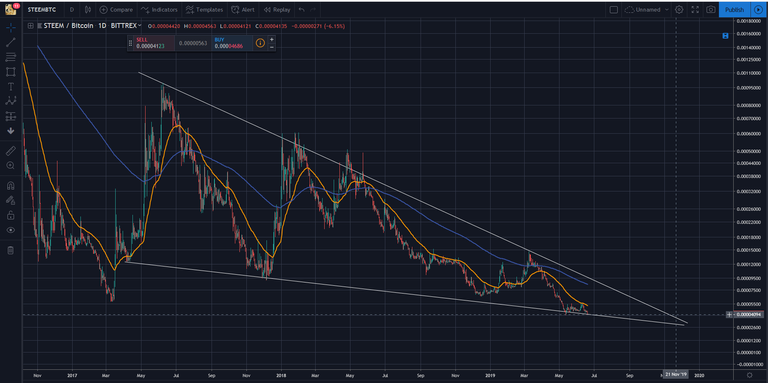Image resolution: width=768 pixels, height=383 pixels.
Task: Click the trash remove drawings icon
Action: [x=10, y=251]
